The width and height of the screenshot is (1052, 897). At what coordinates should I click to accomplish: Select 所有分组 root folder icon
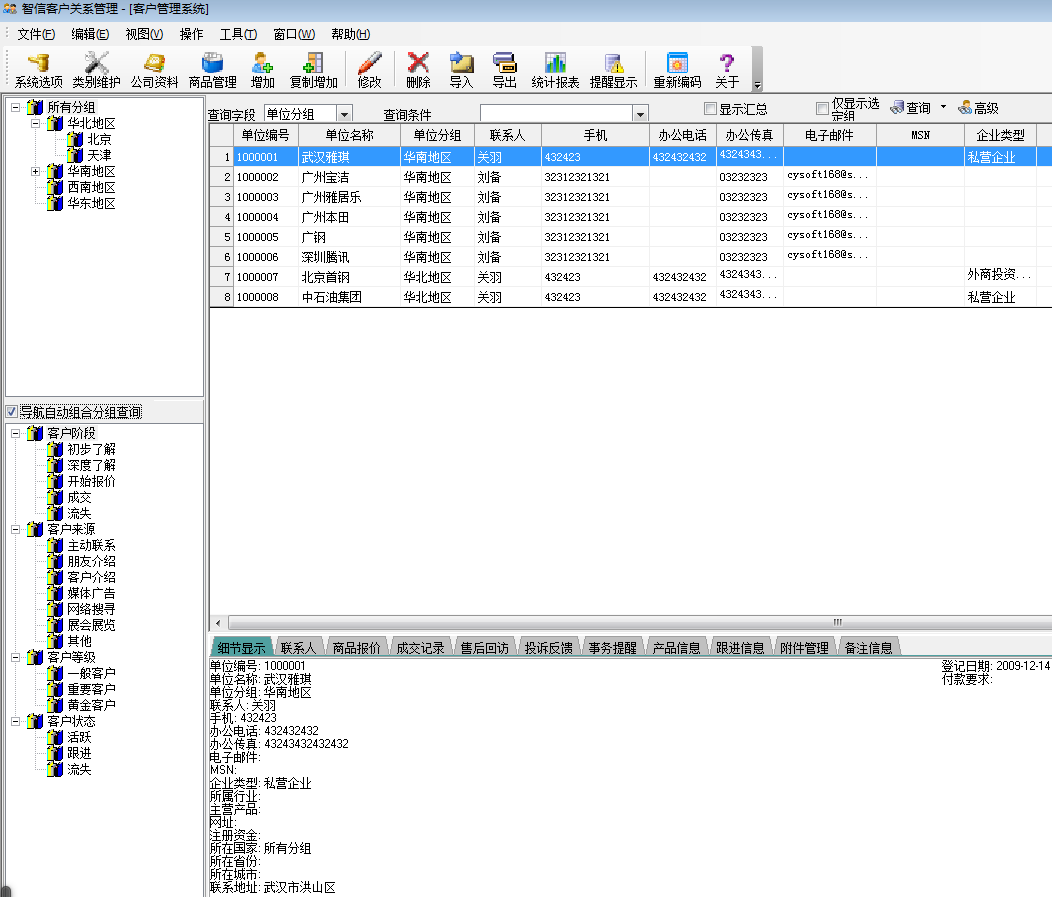[35, 107]
